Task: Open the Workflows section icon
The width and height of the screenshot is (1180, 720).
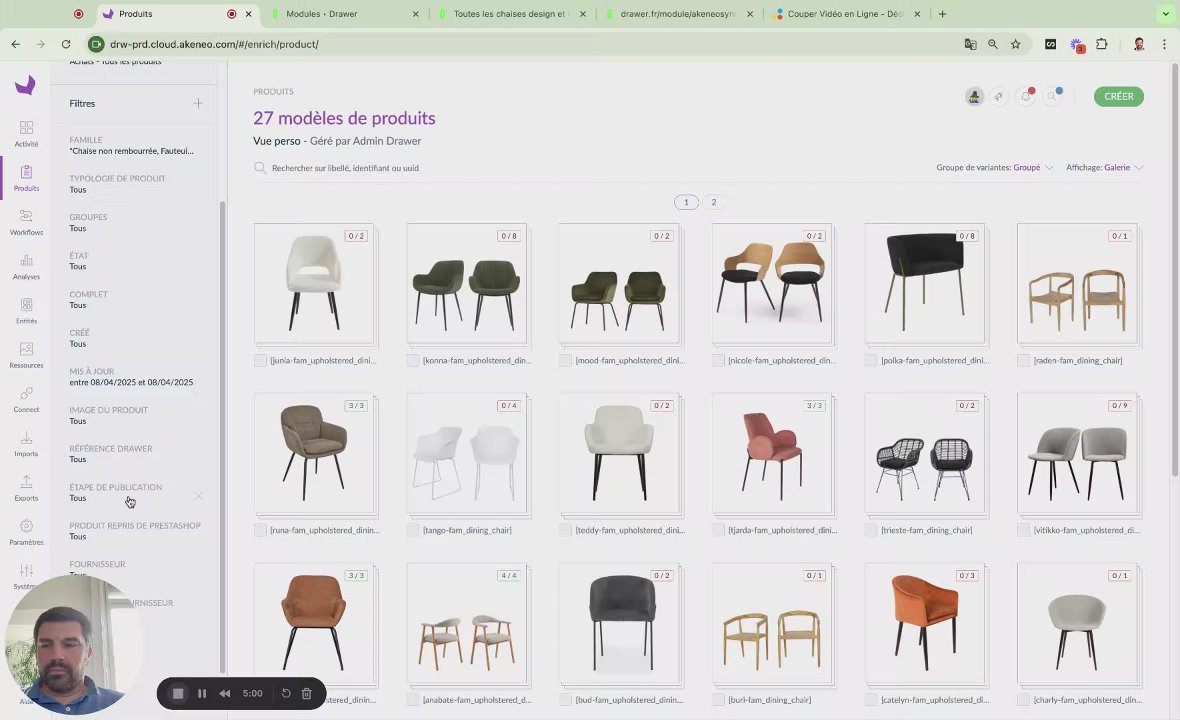Action: coord(26,216)
